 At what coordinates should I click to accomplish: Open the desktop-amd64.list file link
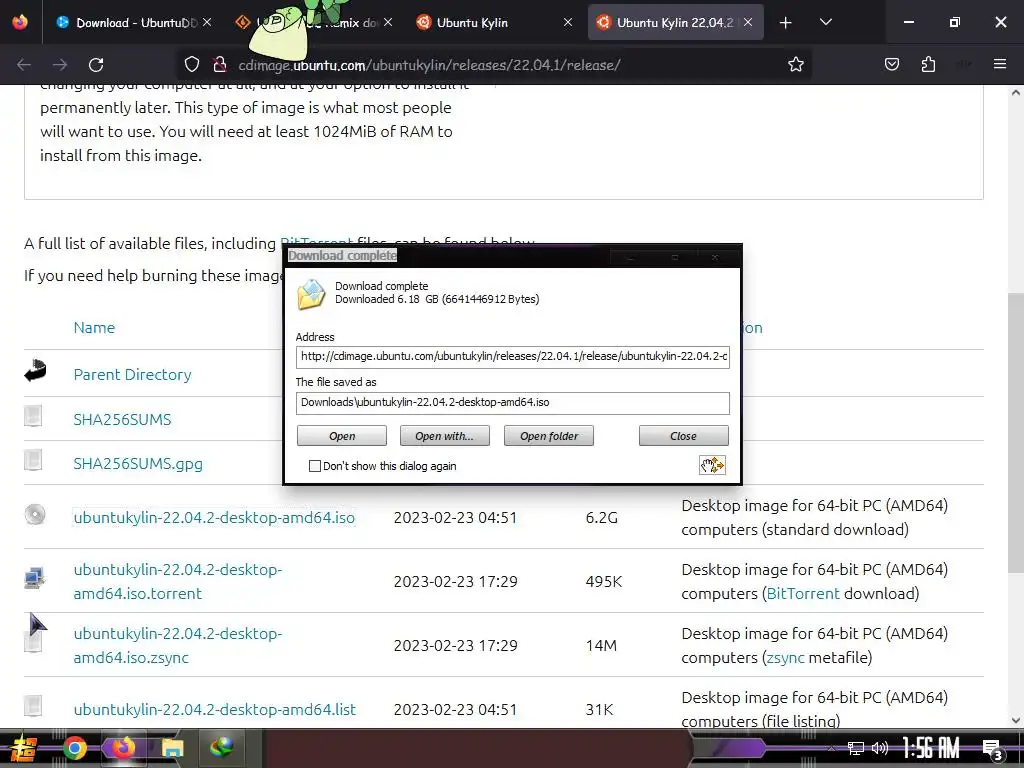pyautogui.click(x=214, y=709)
